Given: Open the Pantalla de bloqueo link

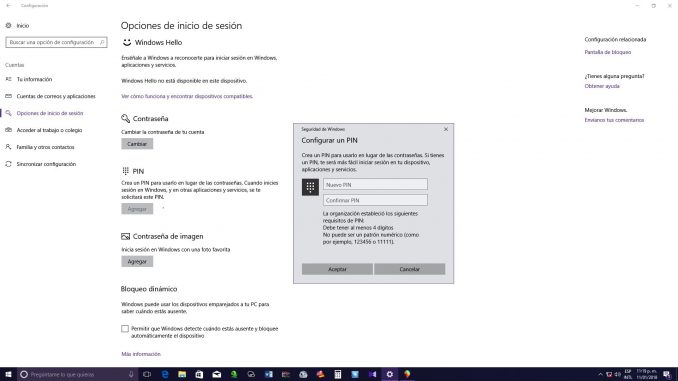Looking at the screenshot, I should click(x=608, y=52).
